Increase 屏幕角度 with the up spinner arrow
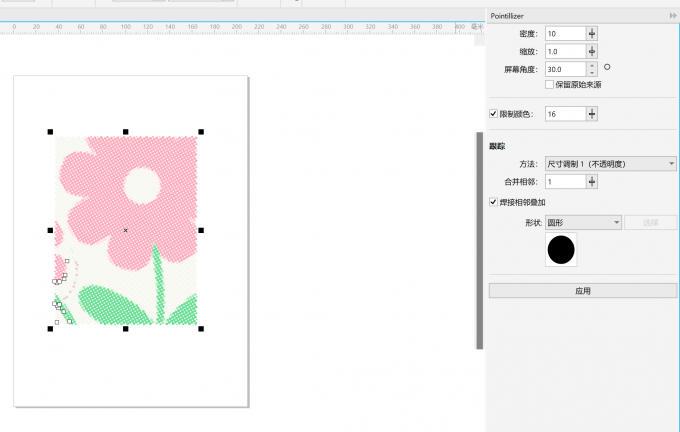This screenshot has width=680, height=432. [x=592, y=66]
